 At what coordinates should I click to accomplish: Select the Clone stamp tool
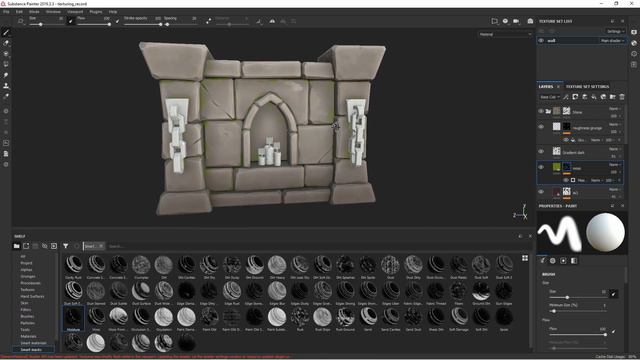[x=6, y=86]
